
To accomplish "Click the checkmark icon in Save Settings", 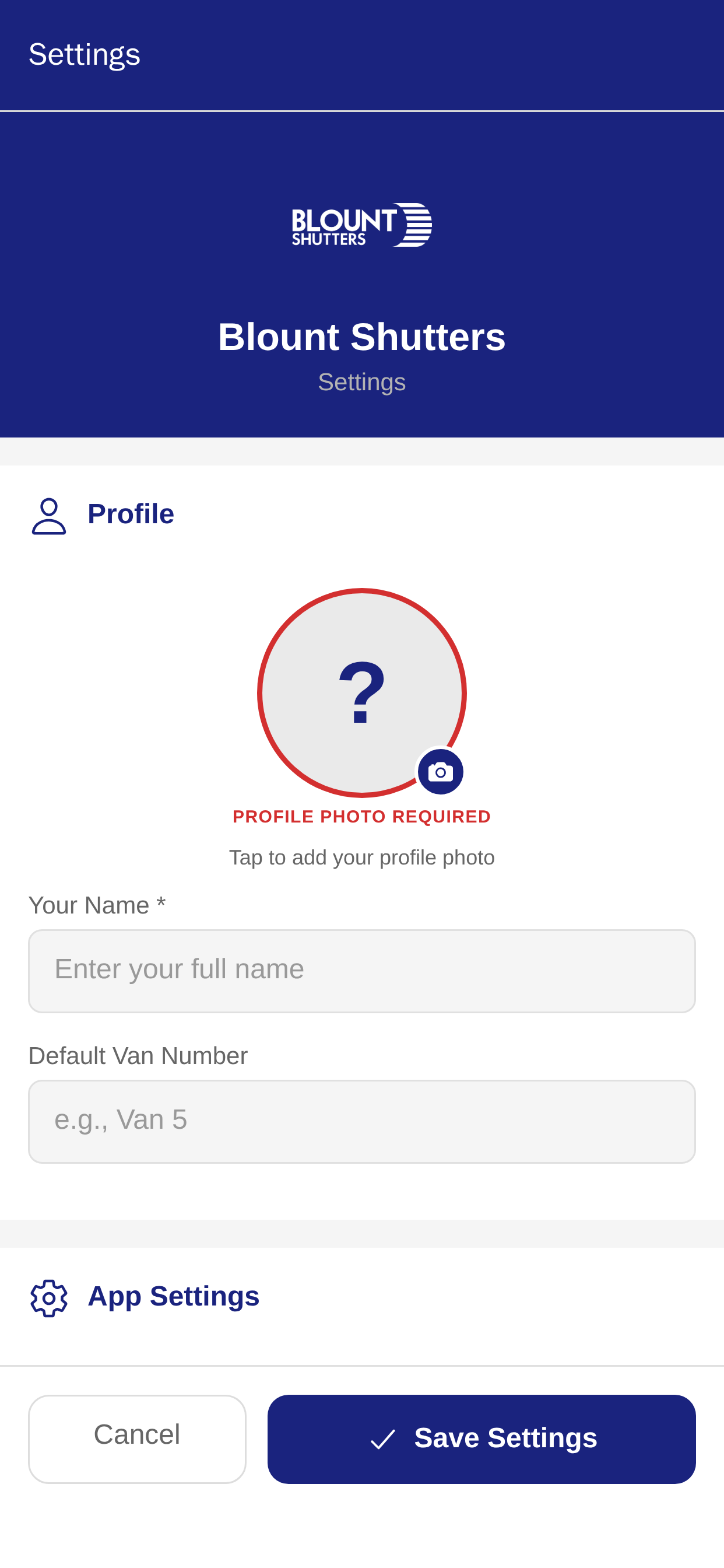I will pyautogui.click(x=382, y=1439).
